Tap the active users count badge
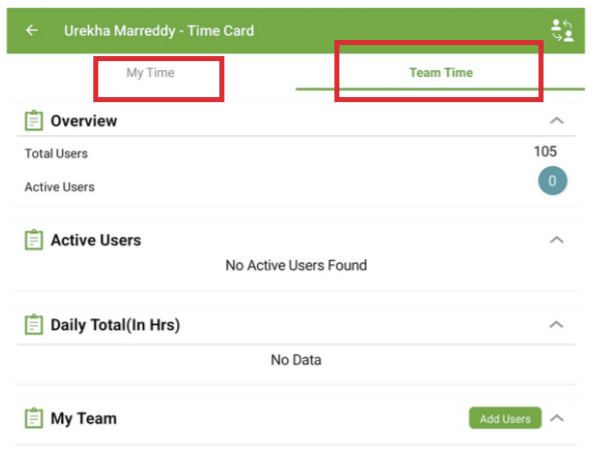Screen dimensions: 598x469 552,181
